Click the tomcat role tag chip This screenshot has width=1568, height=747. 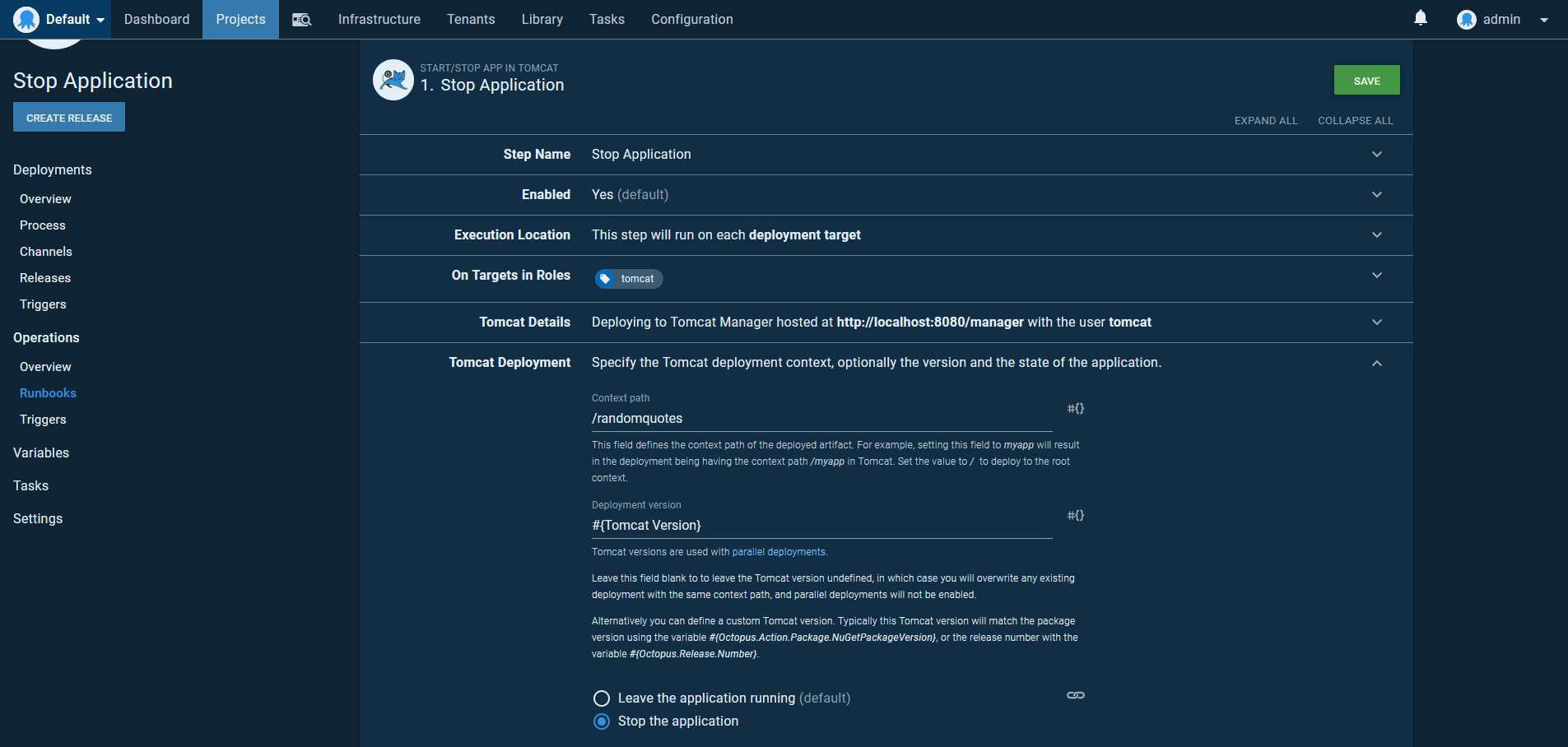pos(629,279)
